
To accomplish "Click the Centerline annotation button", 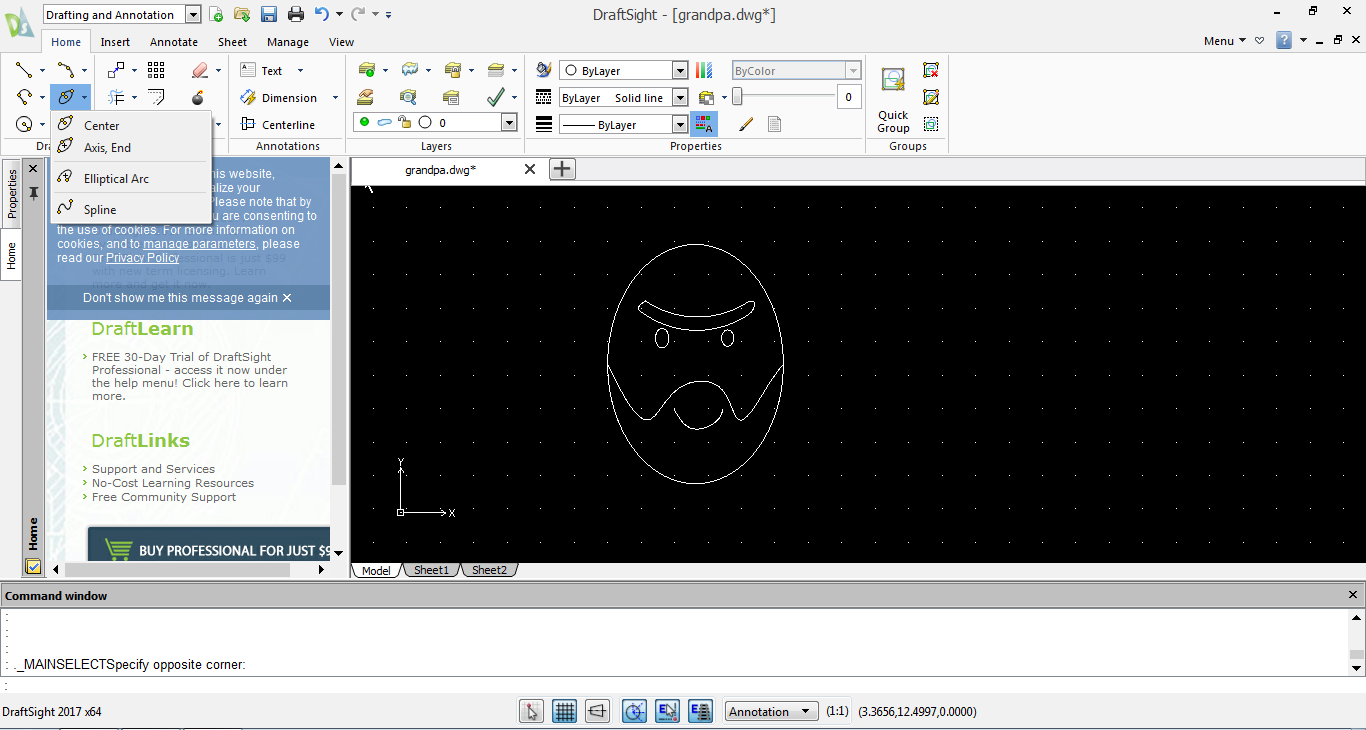I will pos(278,125).
